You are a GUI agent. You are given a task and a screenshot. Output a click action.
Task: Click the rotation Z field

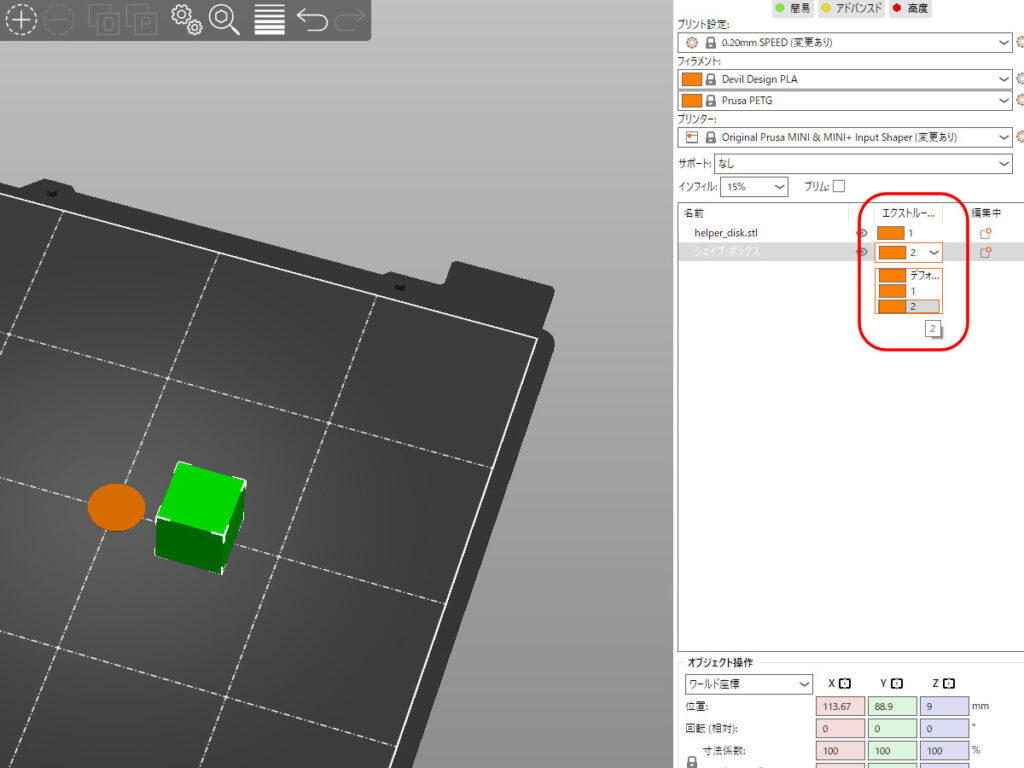(944, 728)
